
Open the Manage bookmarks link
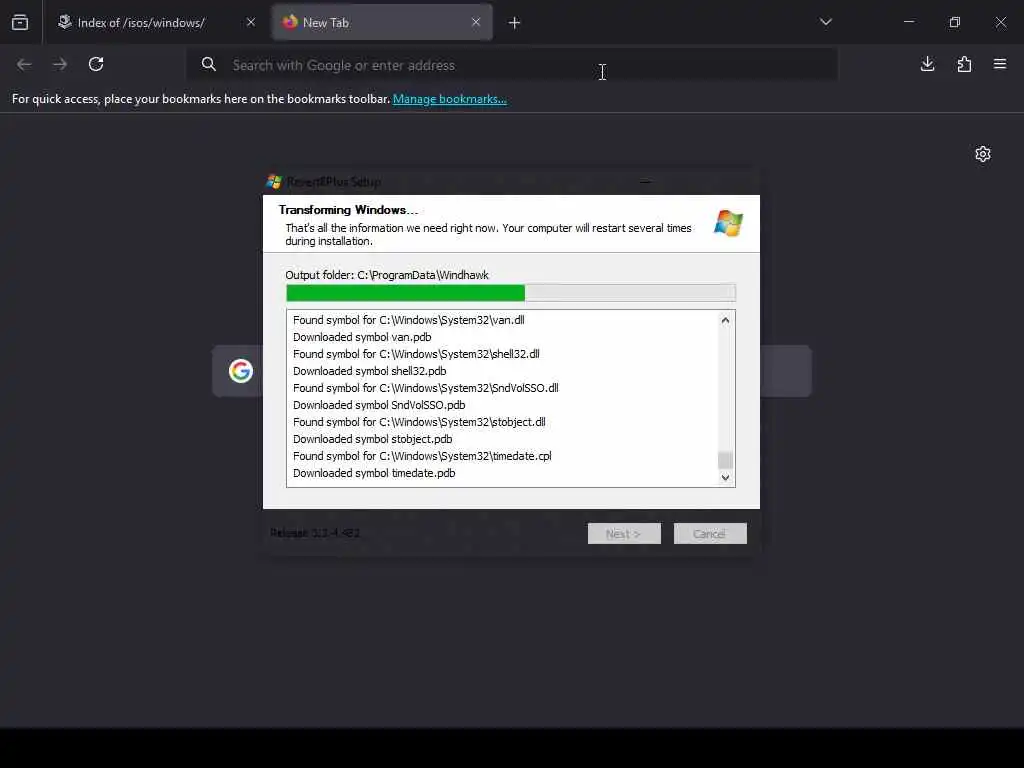(449, 99)
